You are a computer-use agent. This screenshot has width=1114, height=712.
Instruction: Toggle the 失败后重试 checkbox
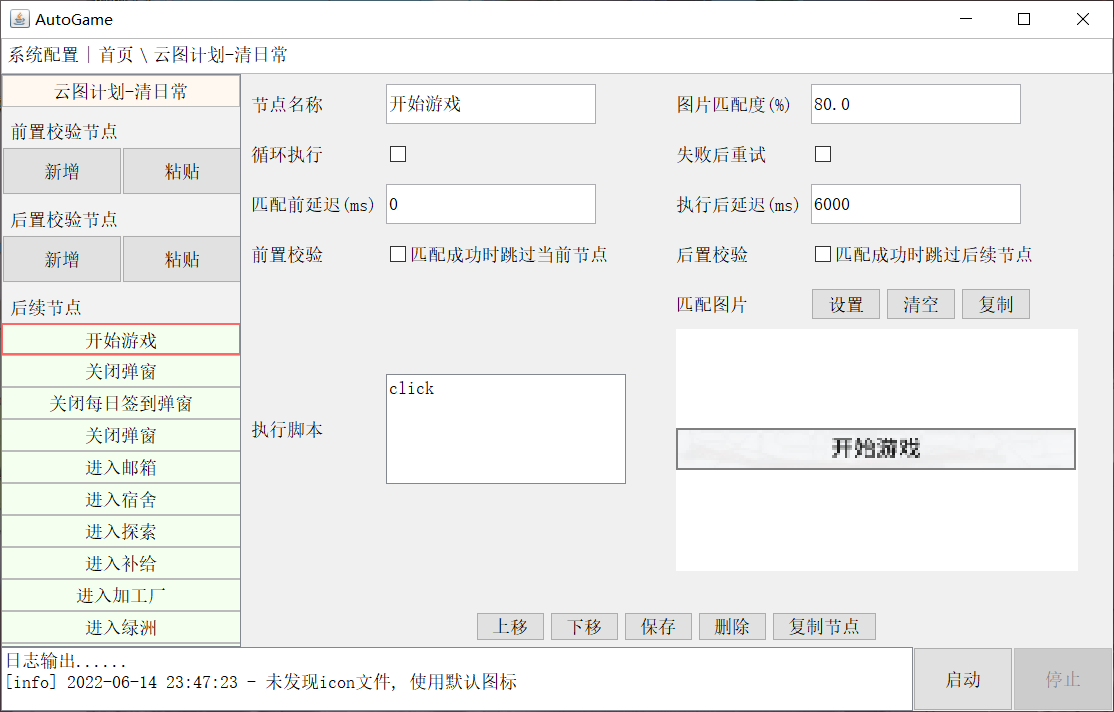click(x=823, y=154)
